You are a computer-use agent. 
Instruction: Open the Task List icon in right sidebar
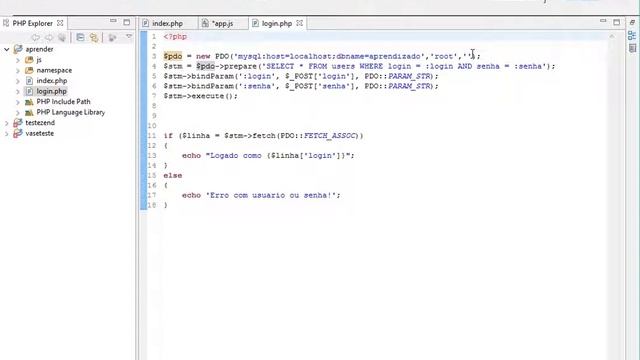click(632, 49)
